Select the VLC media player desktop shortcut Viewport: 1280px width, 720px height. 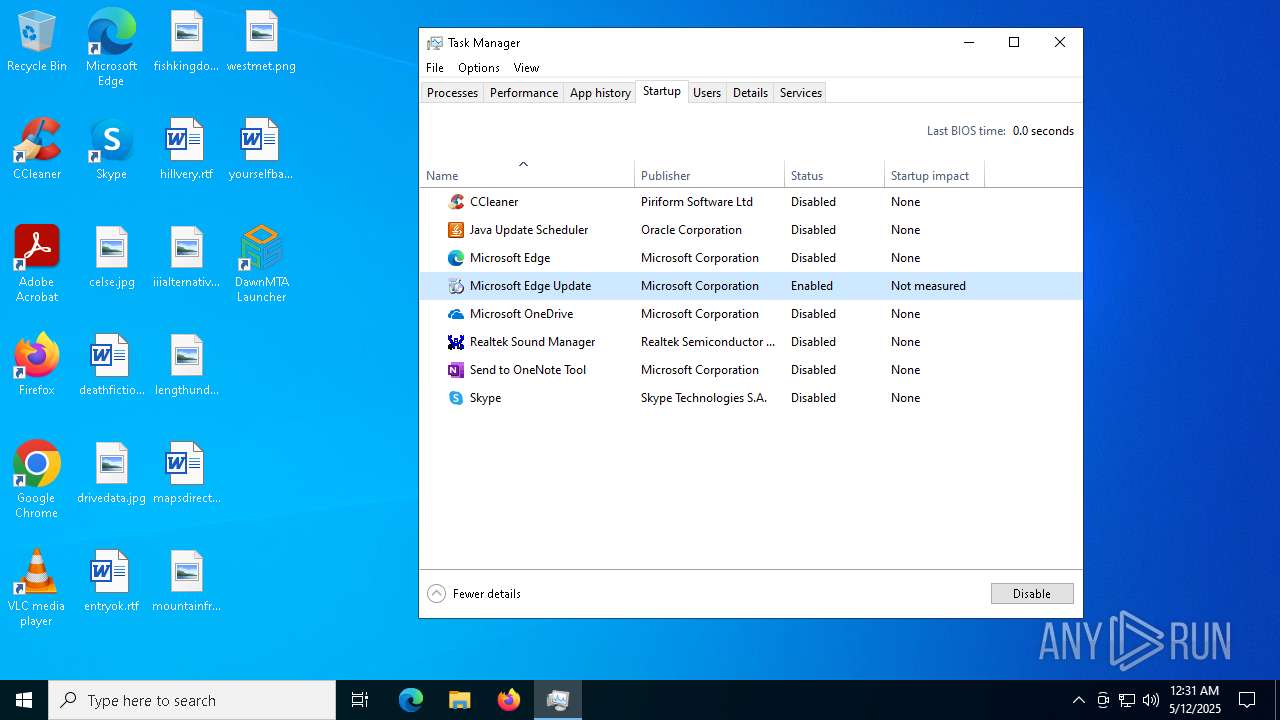[x=37, y=588]
